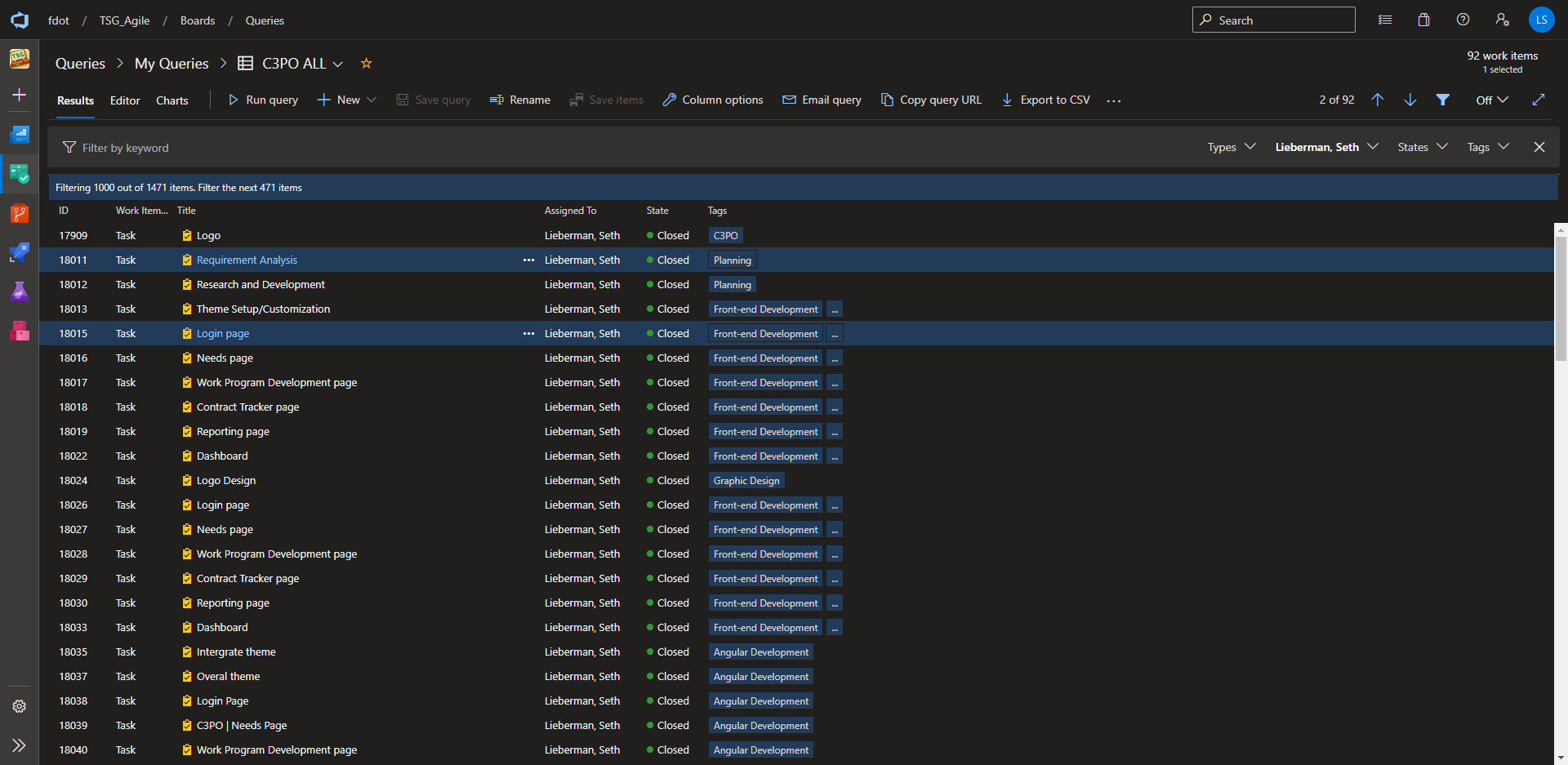1568x765 pixels.
Task: Expand the States filter dropdown
Action: 1422,147
